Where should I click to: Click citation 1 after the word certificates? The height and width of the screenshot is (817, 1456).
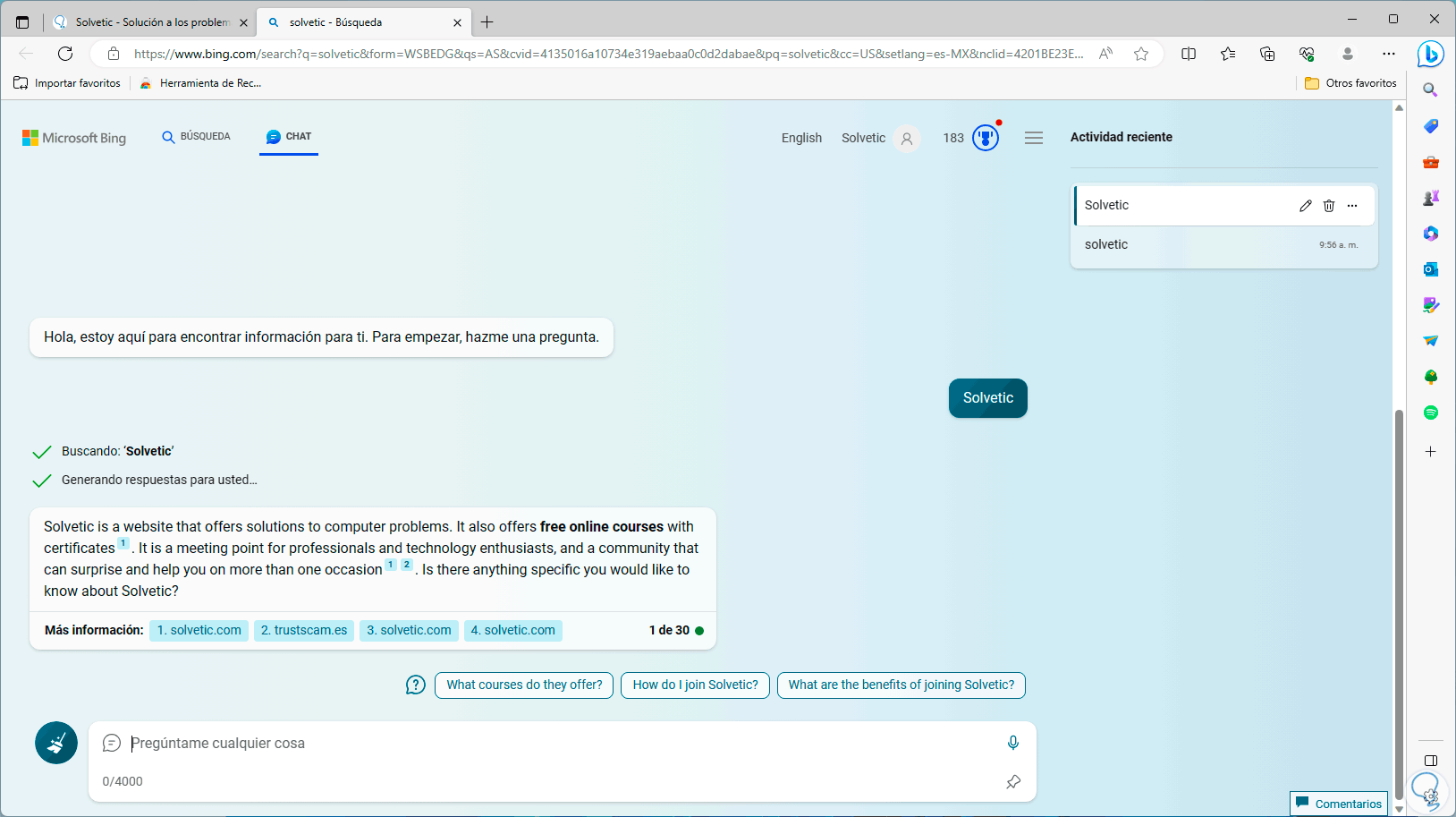[x=123, y=543]
